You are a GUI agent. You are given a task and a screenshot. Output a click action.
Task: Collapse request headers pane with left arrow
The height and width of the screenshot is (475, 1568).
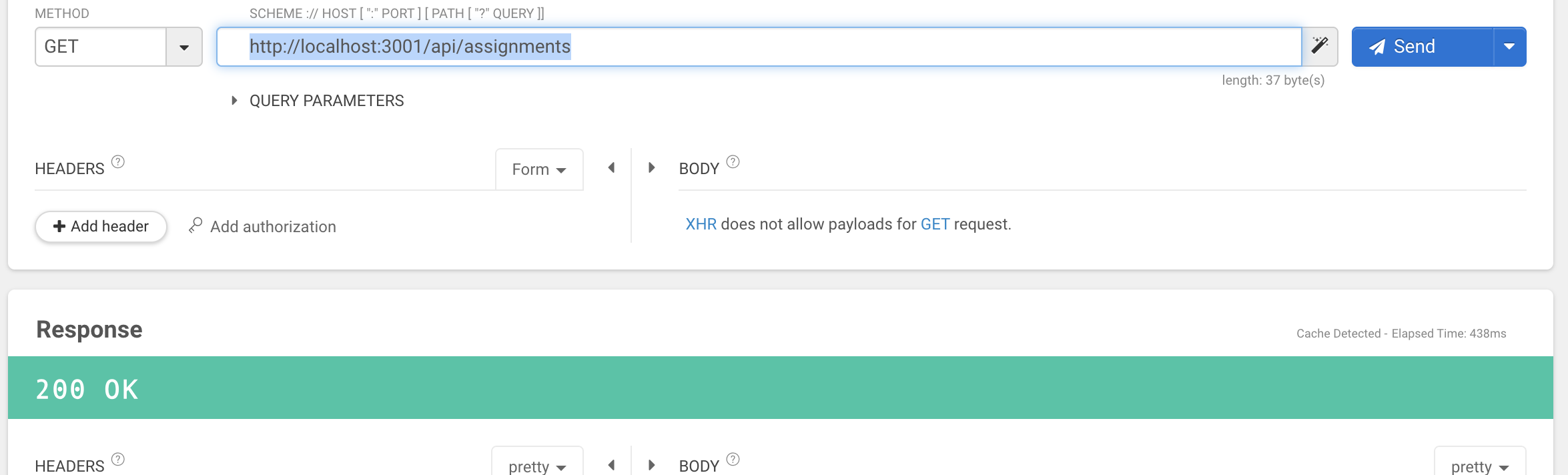(611, 168)
